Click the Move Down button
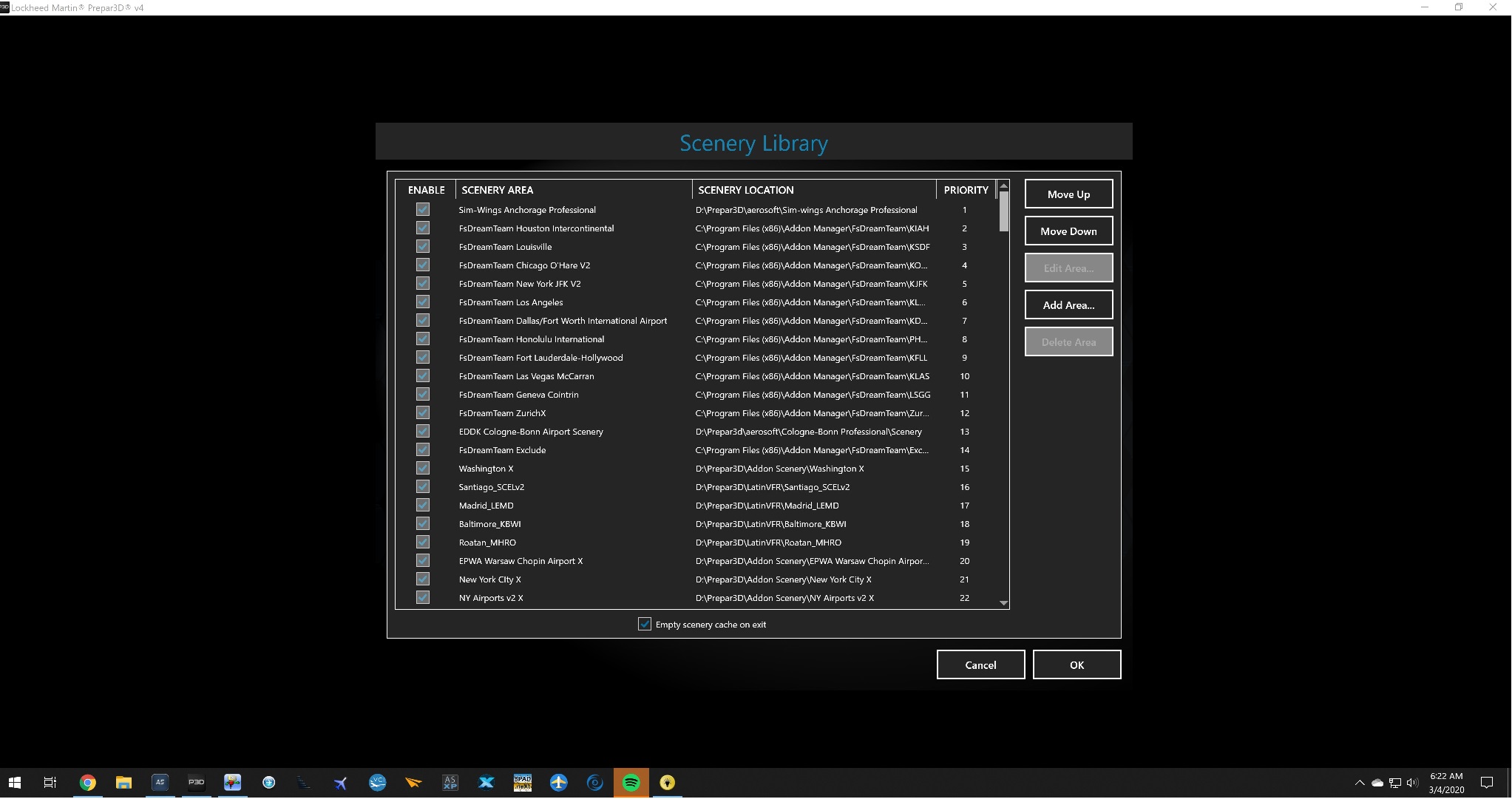The width and height of the screenshot is (1512, 799). click(1068, 231)
